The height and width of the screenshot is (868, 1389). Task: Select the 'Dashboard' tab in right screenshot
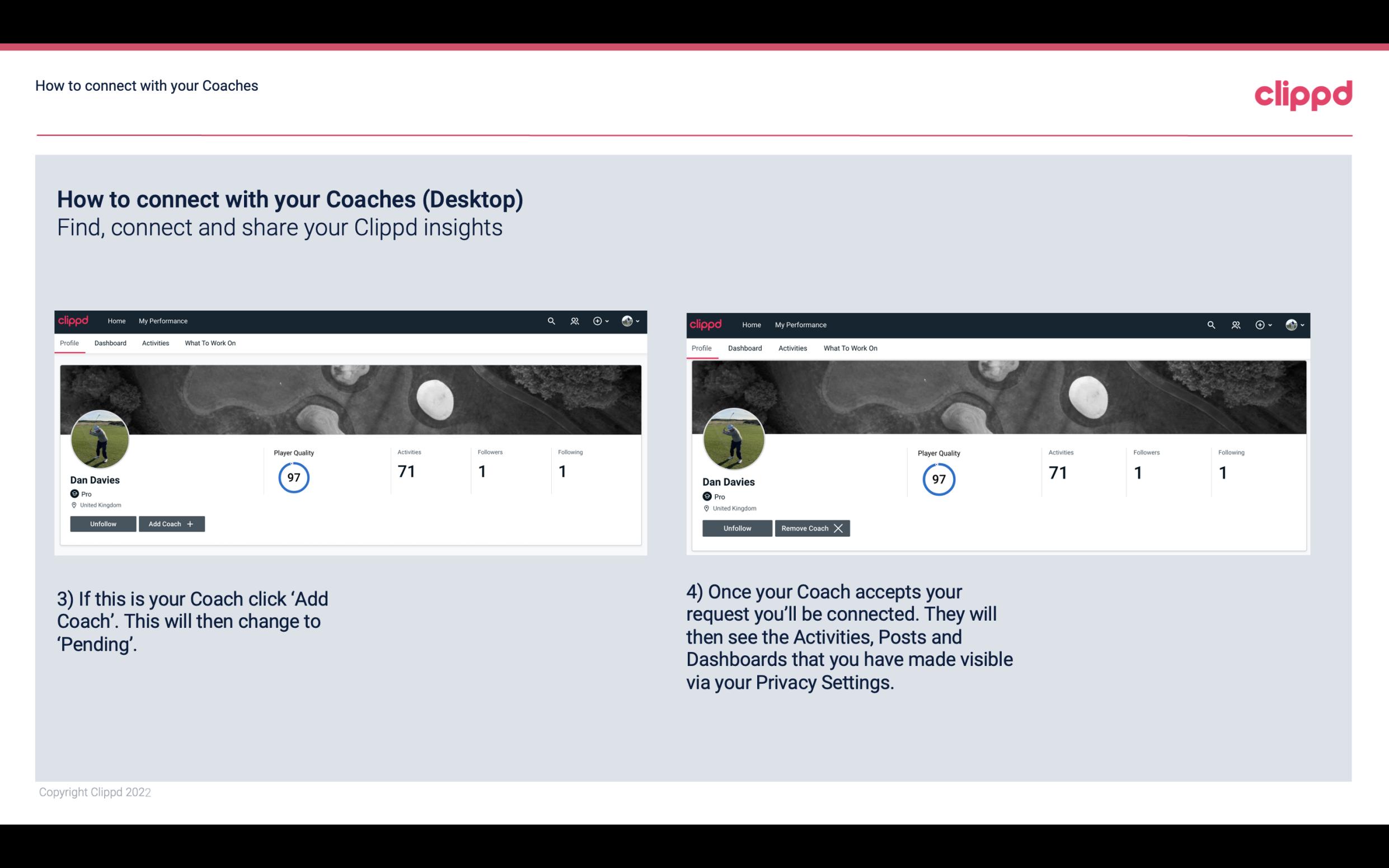point(744,347)
